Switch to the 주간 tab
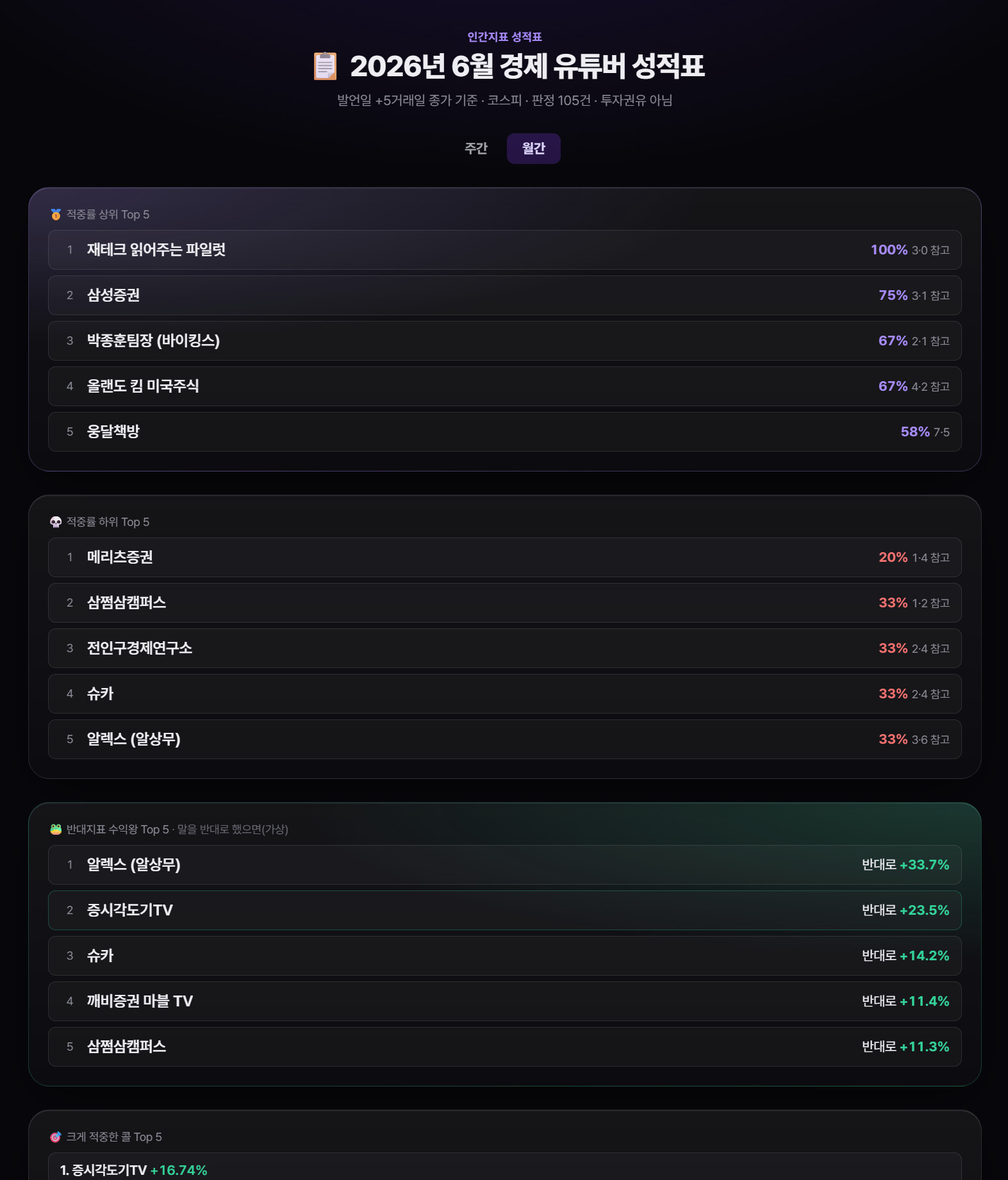This screenshot has height=1180, width=1008. point(476,149)
